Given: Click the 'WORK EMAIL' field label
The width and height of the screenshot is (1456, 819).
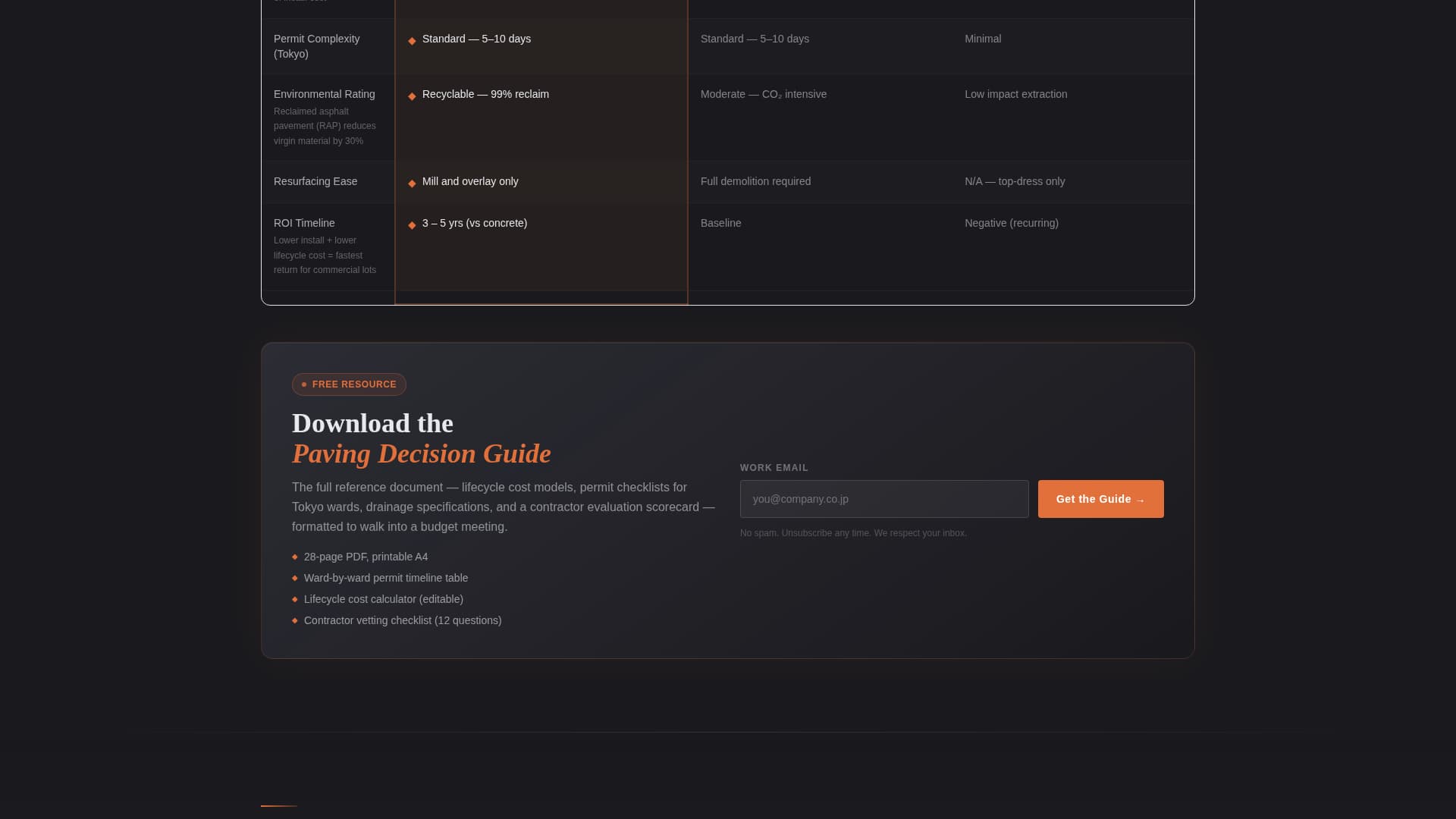Looking at the screenshot, I should pos(774,468).
